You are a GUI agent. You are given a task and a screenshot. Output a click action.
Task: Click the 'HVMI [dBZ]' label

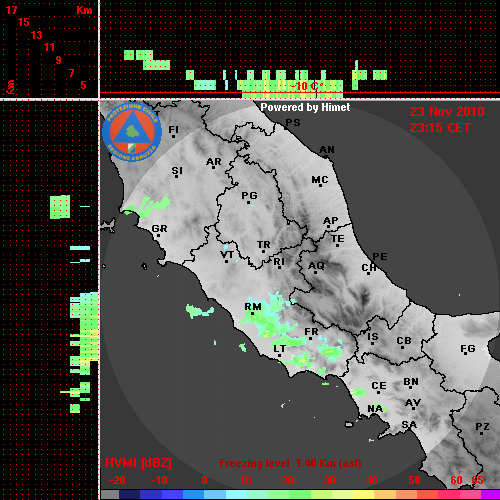[x=138, y=463]
